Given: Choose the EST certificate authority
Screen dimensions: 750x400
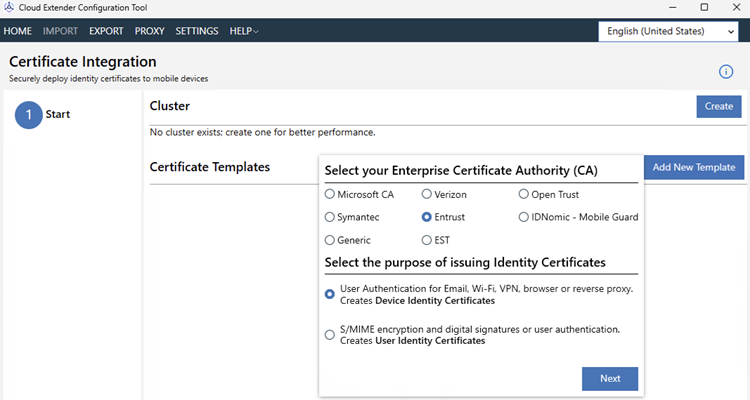Looking at the screenshot, I should [x=427, y=240].
